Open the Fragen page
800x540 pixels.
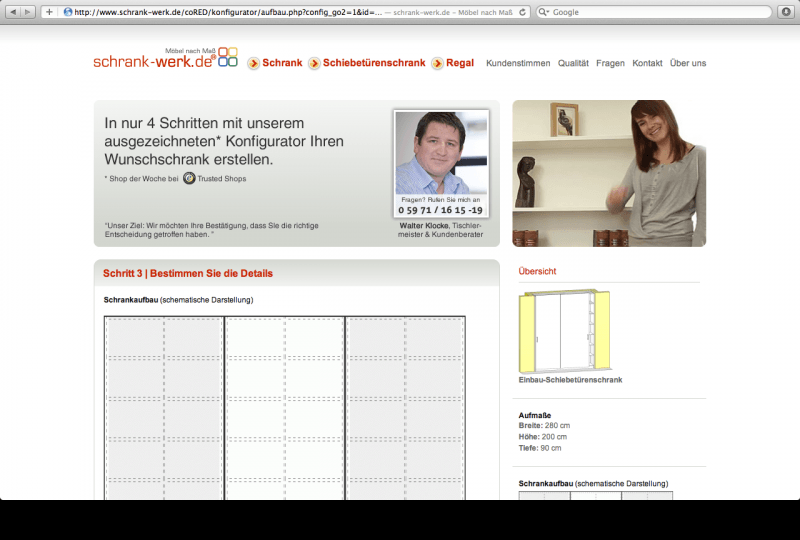click(x=610, y=63)
